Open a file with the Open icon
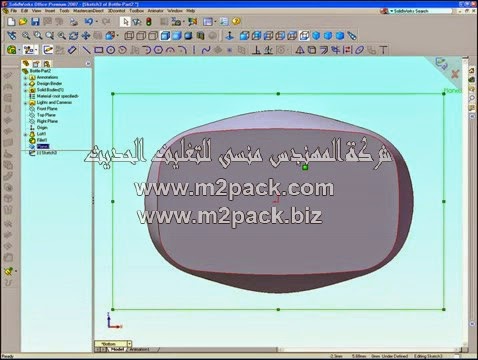This screenshot has height=360, width=478. coord(23,22)
